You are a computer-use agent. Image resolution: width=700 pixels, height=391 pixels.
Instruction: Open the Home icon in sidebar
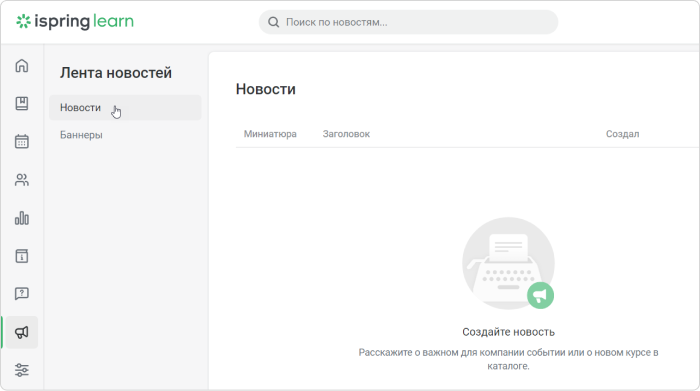tap(21, 66)
